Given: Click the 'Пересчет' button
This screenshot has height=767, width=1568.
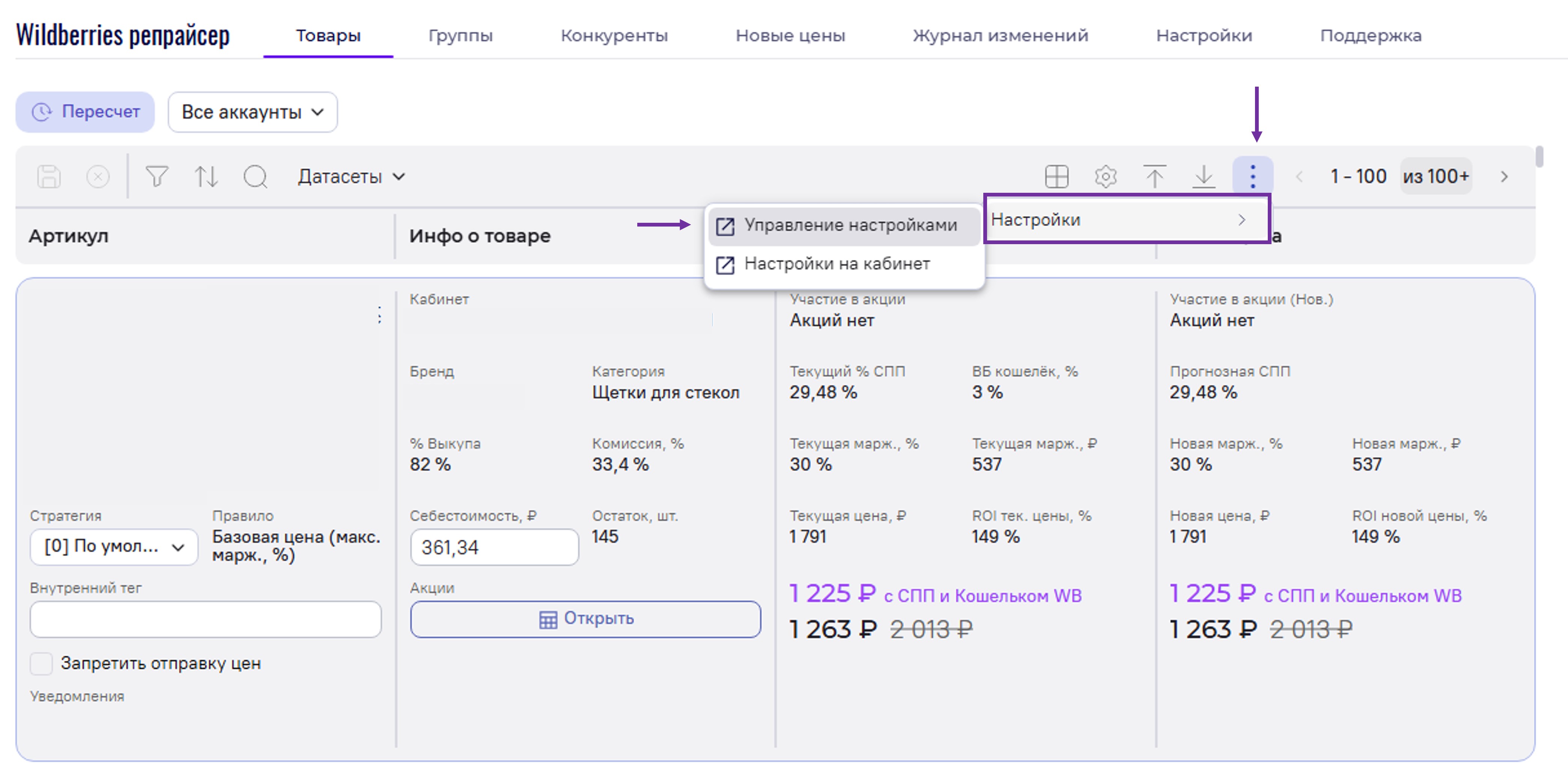Looking at the screenshot, I should pos(85,112).
